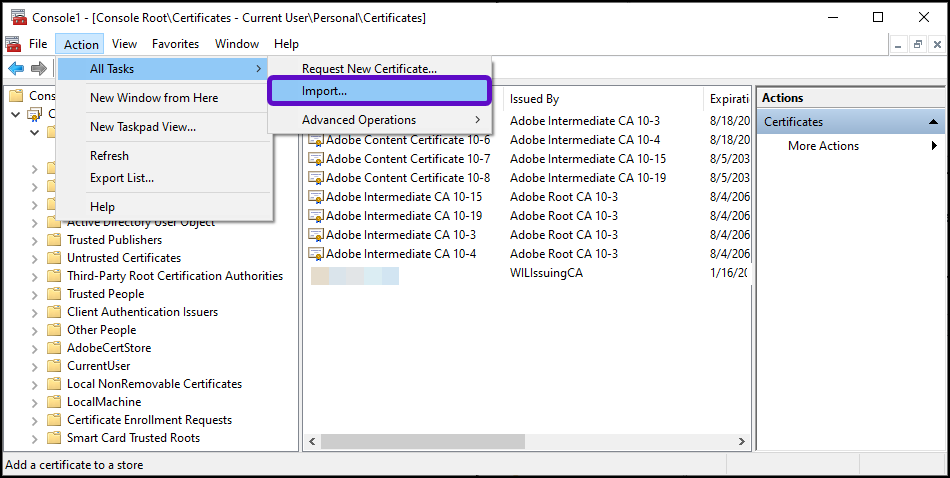Click the MMC console icon in title bar
The image size is (950, 478).
[17, 17]
